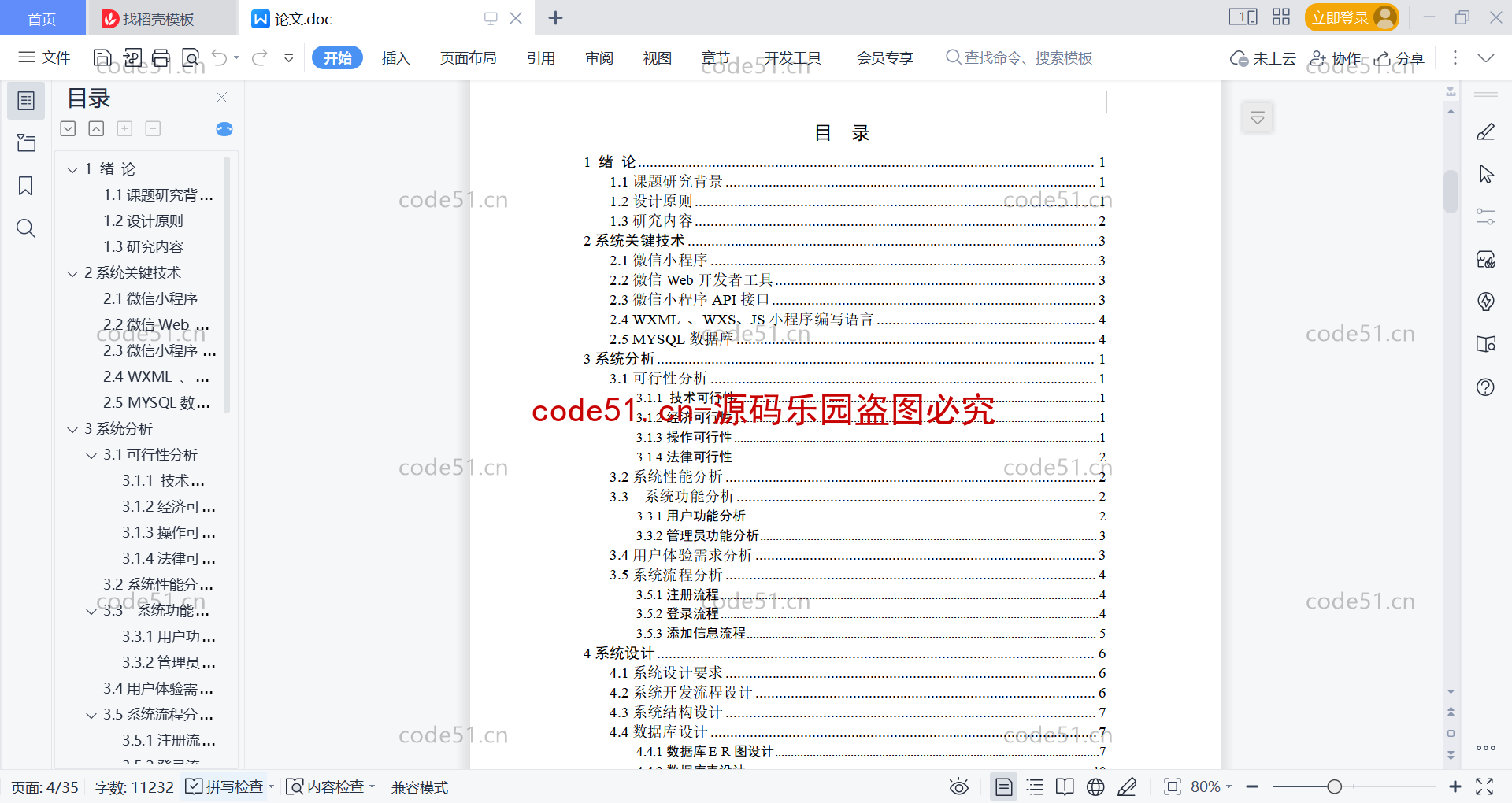Expand all outline levels dropdown icon
Image resolution: width=1512 pixels, height=803 pixels.
[x=68, y=128]
